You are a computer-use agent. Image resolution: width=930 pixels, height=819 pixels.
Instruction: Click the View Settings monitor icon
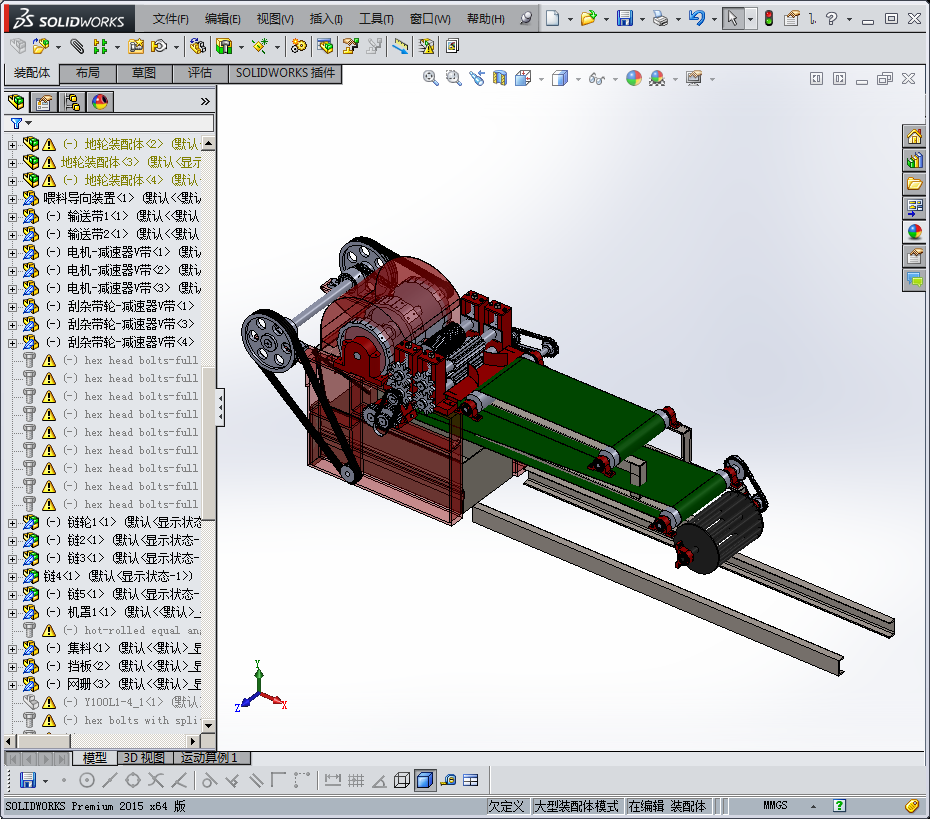pyautogui.click(x=693, y=78)
